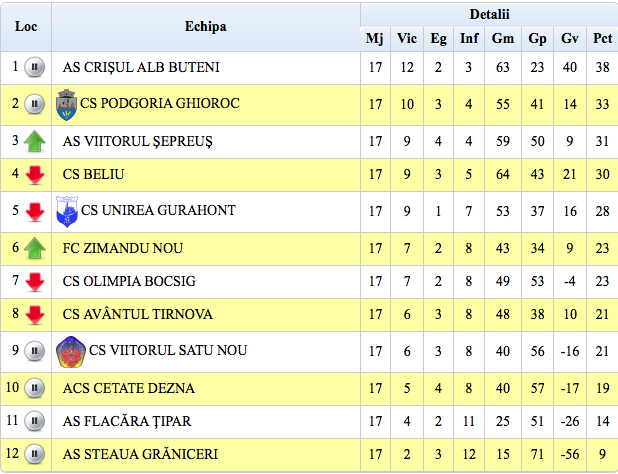Open the CS Beliu team link

93,175
